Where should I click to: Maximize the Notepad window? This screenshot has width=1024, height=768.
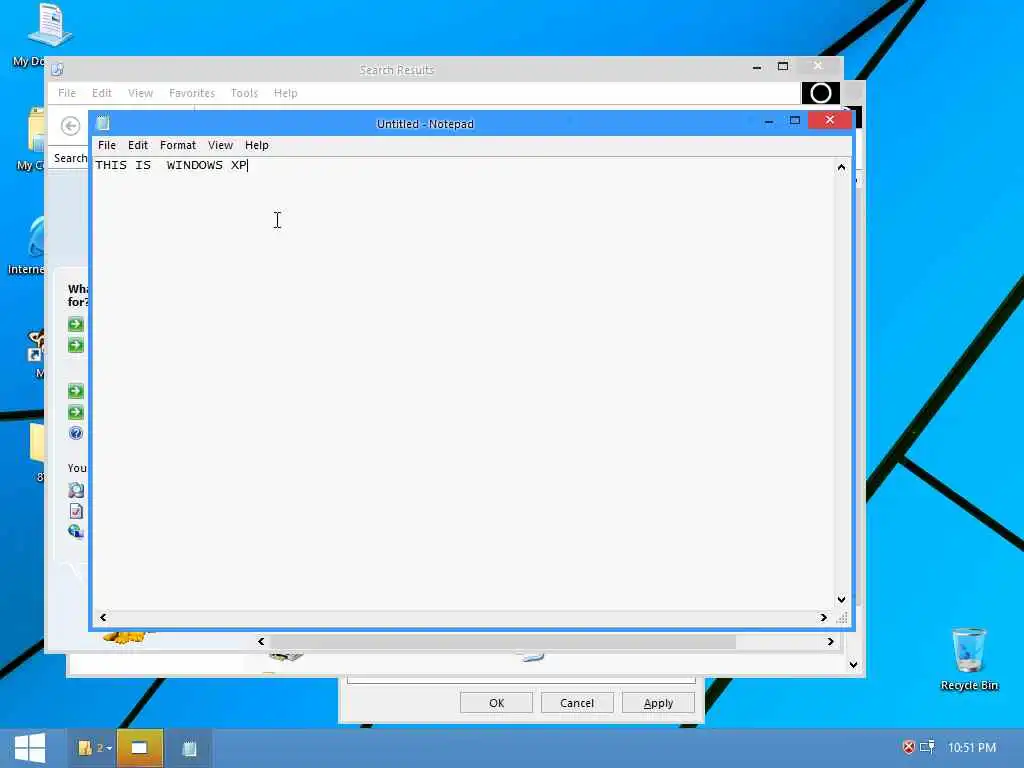pos(795,120)
